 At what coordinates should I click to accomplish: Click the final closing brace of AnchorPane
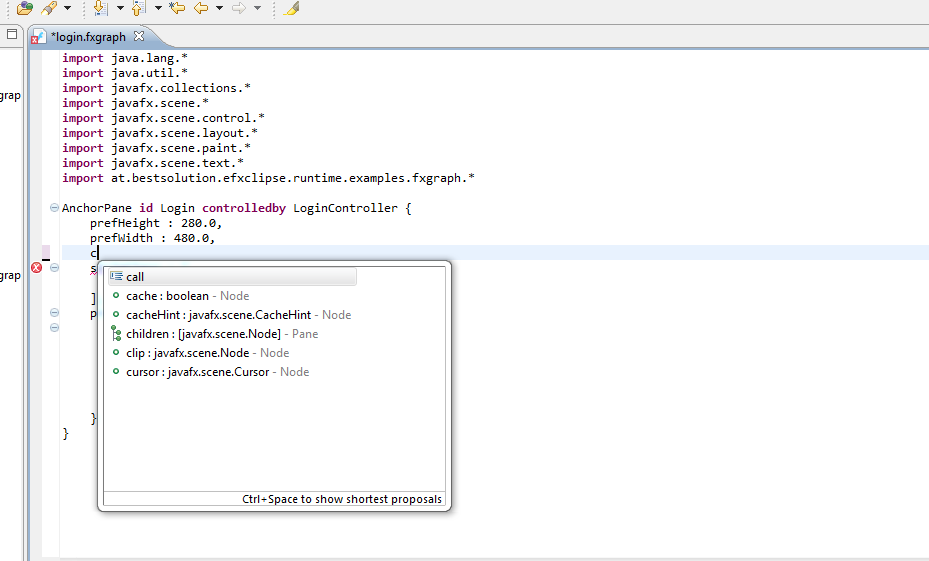[65, 434]
